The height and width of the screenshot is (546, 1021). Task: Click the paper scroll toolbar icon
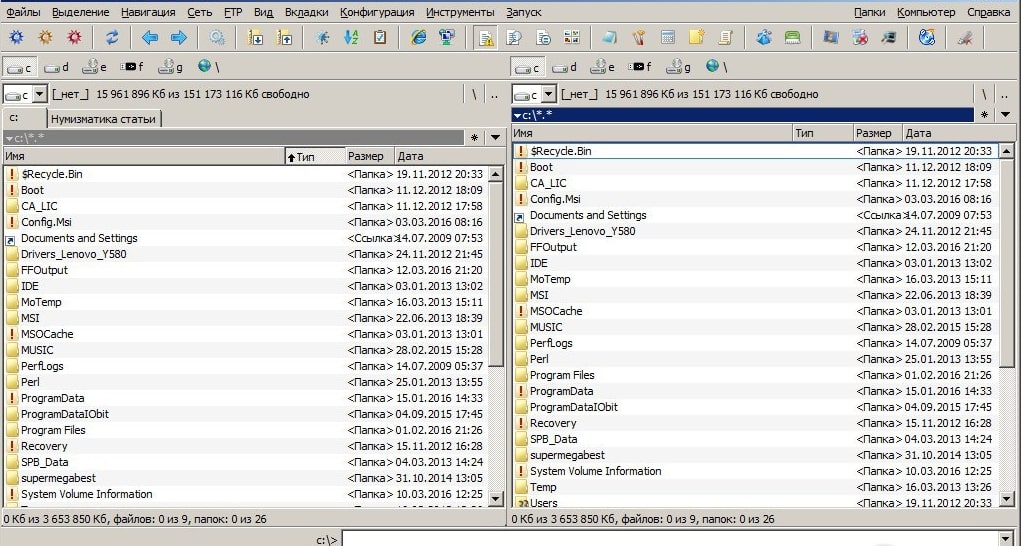[725, 38]
